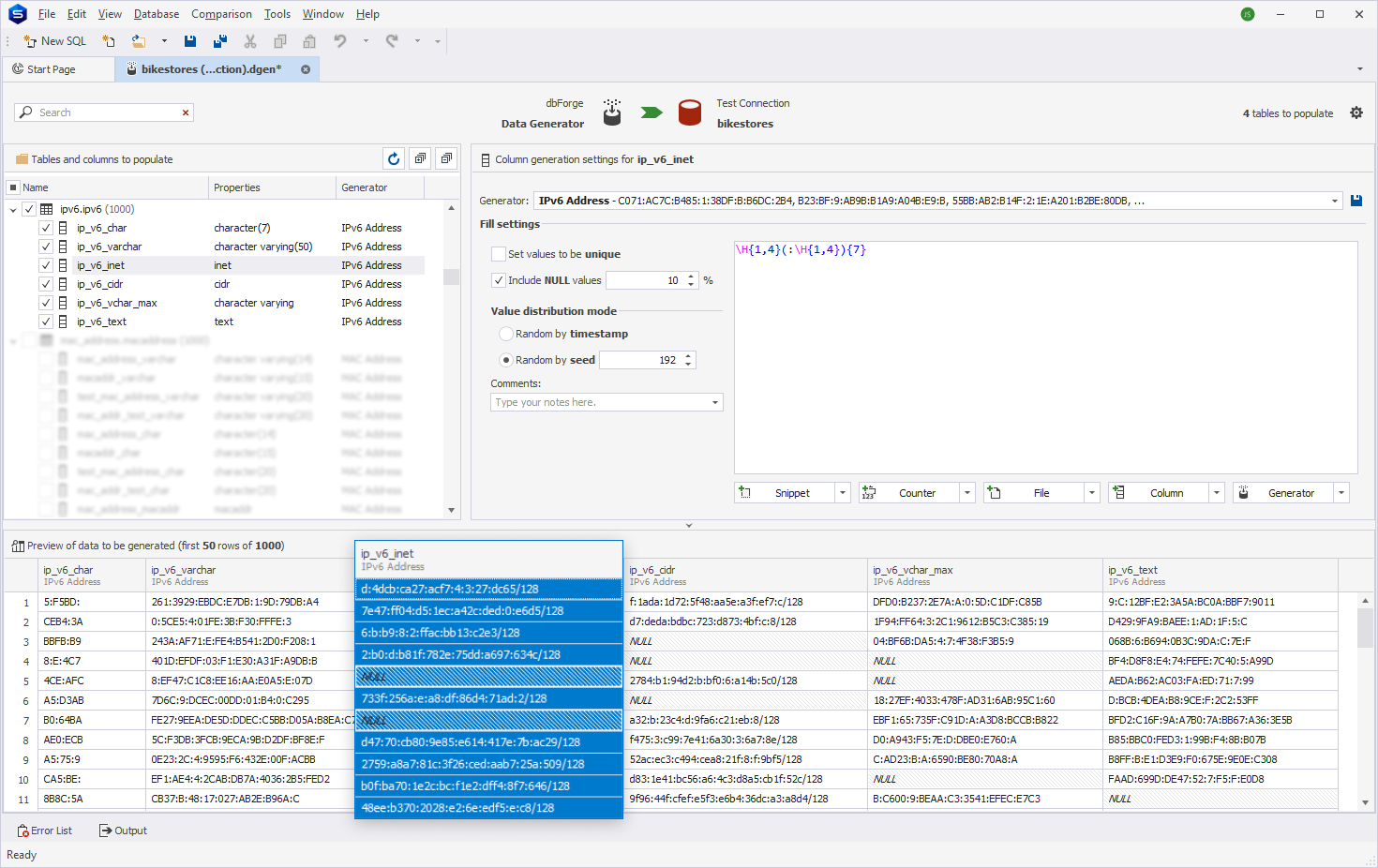Click the Redo arrow icon
Image resolution: width=1378 pixels, height=868 pixels.
pos(392,41)
